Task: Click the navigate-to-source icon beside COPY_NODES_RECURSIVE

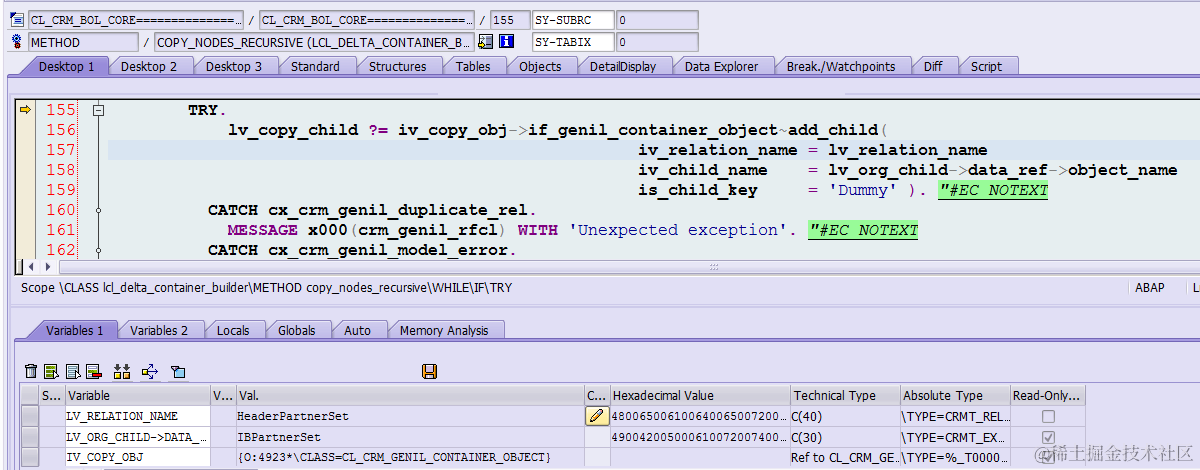Action: click(485, 42)
